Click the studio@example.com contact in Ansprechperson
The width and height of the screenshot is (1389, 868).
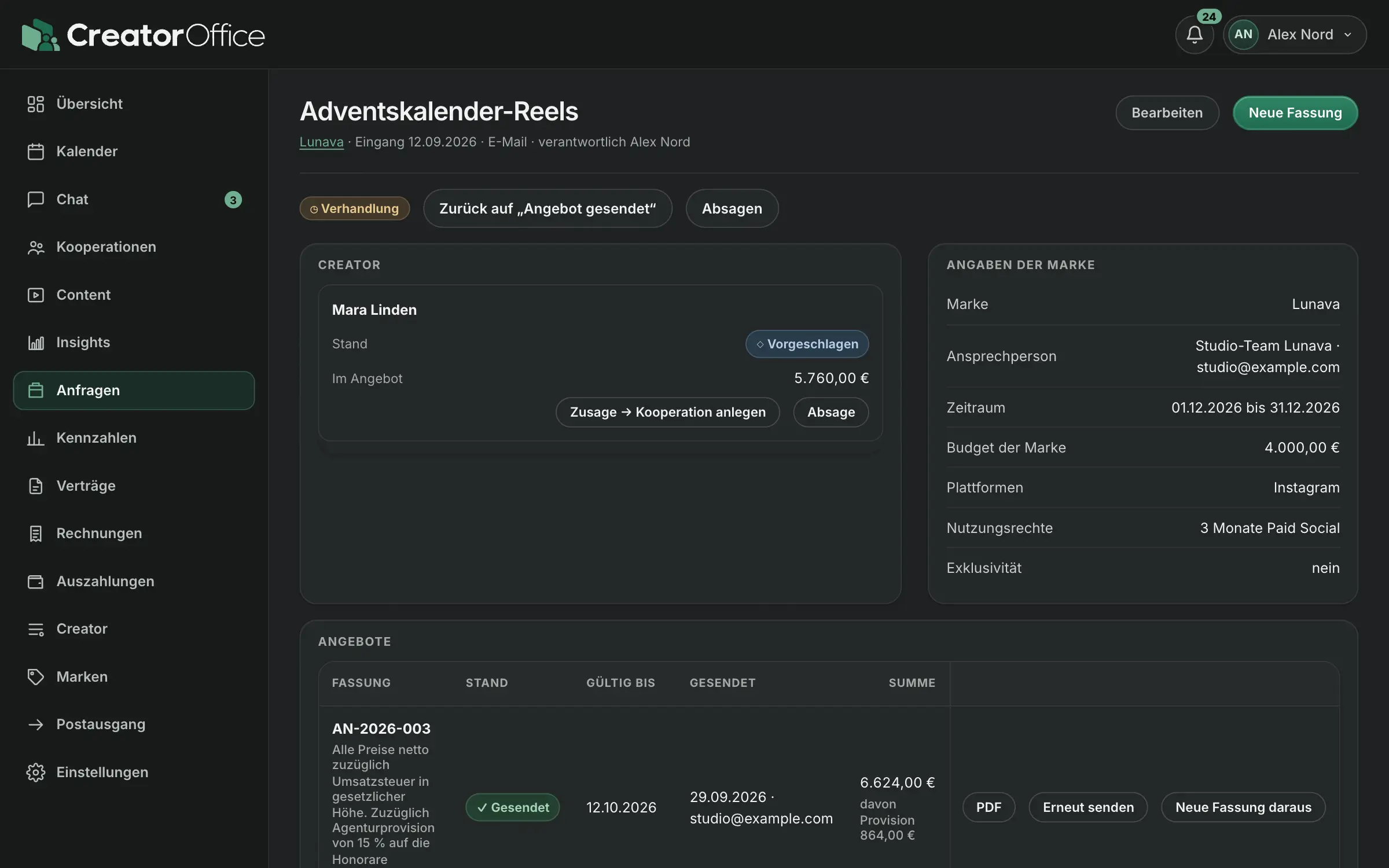click(1267, 367)
